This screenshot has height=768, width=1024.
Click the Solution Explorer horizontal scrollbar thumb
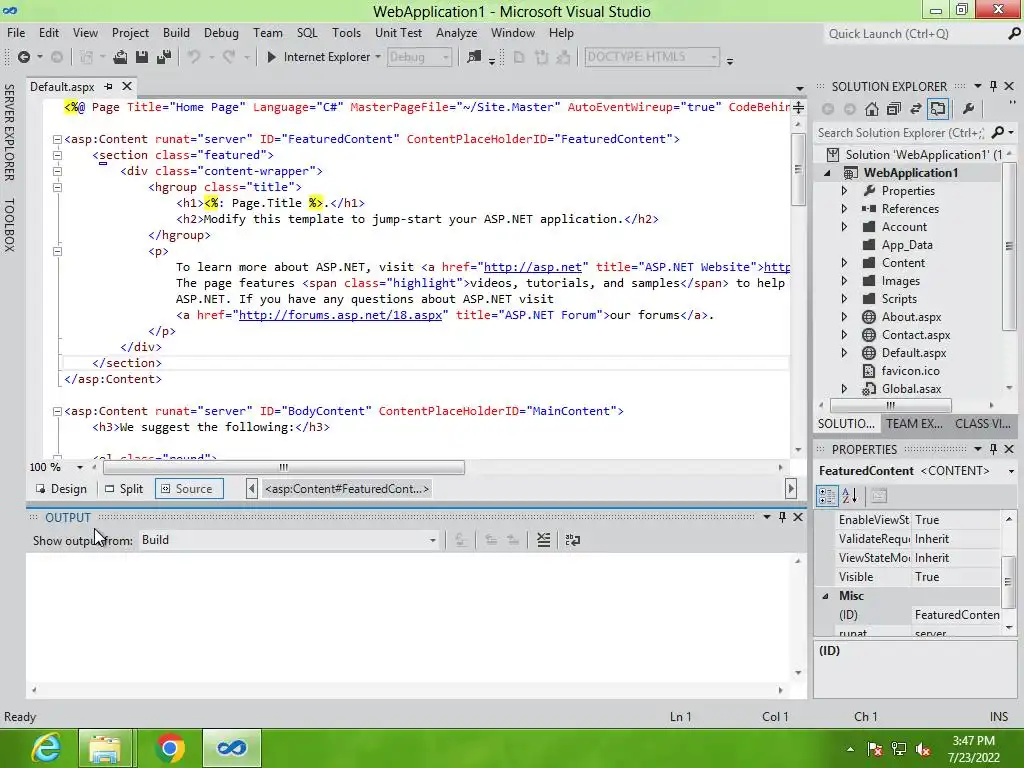point(890,406)
